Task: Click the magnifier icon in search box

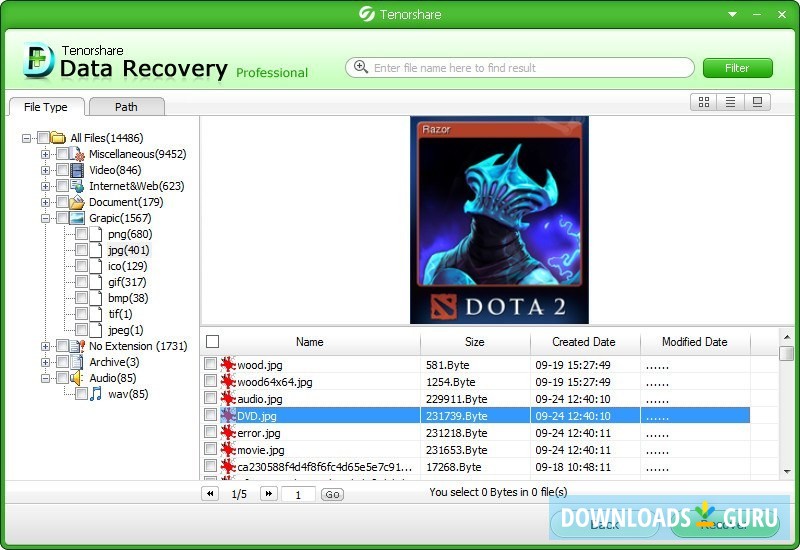Action: (361, 67)
